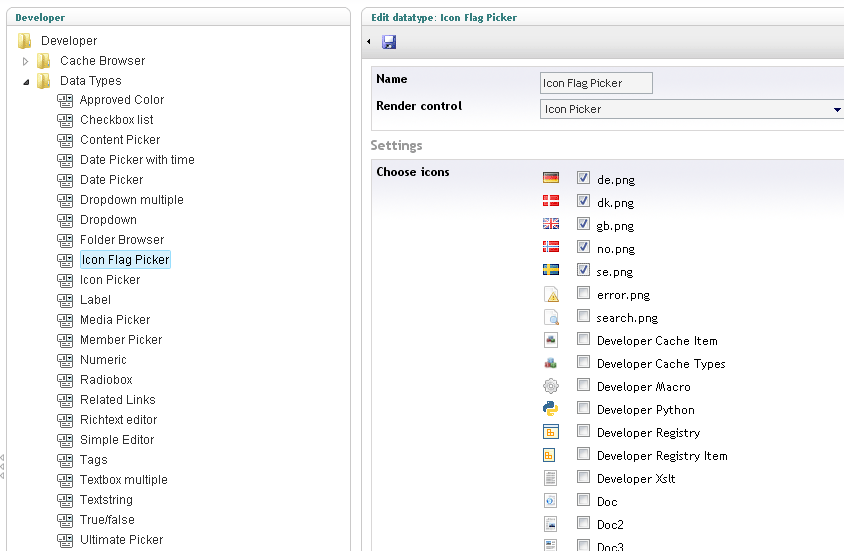Click the Developer Cache Item icon

point(551,340)
